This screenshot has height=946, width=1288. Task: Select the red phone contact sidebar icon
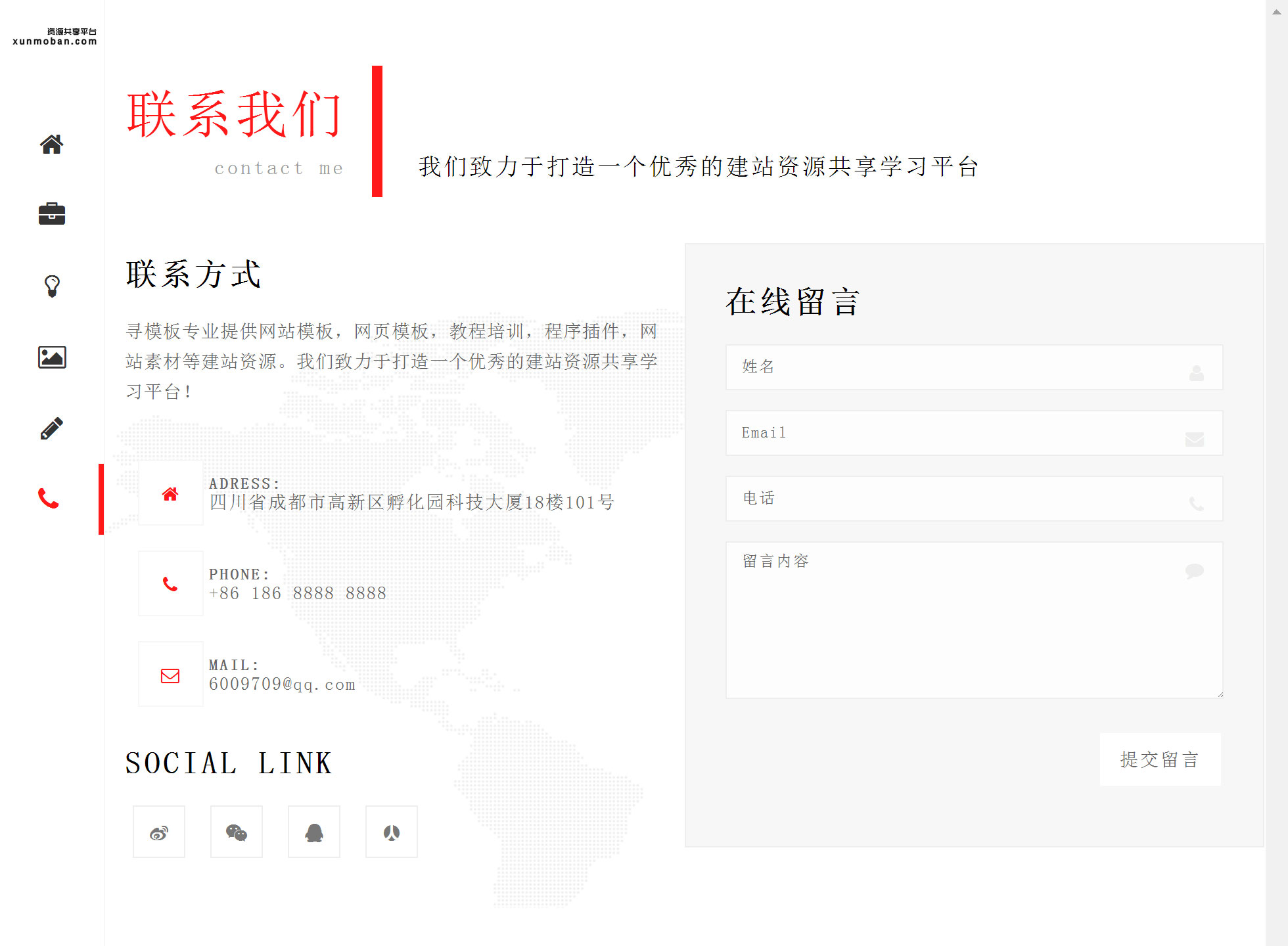click(49, 499)
